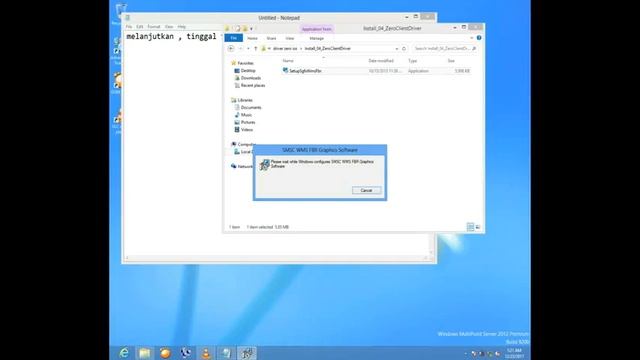The image size is (640, 360).
Task: Show hidden system tray icons
Action: tap(466, 353)
